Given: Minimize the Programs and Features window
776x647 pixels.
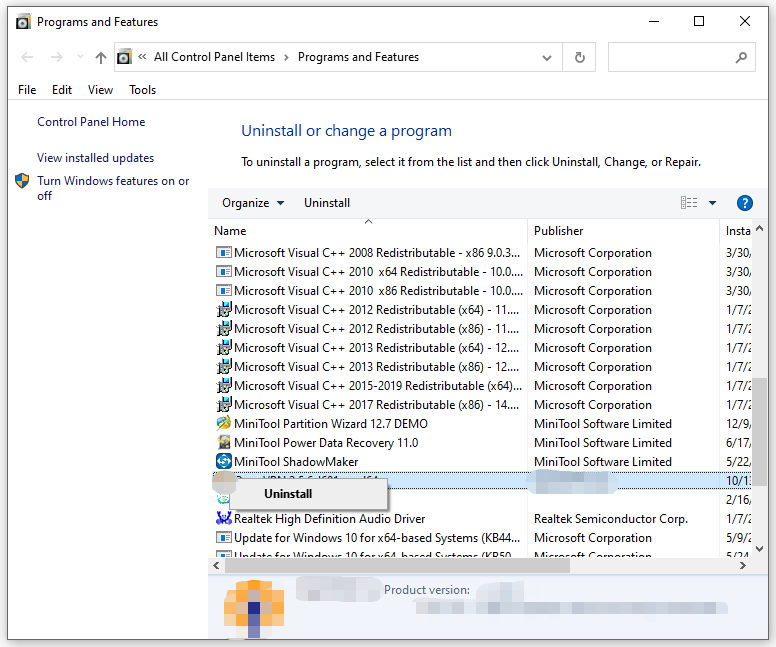Looking at the screenshot, I should click(654, 21).
